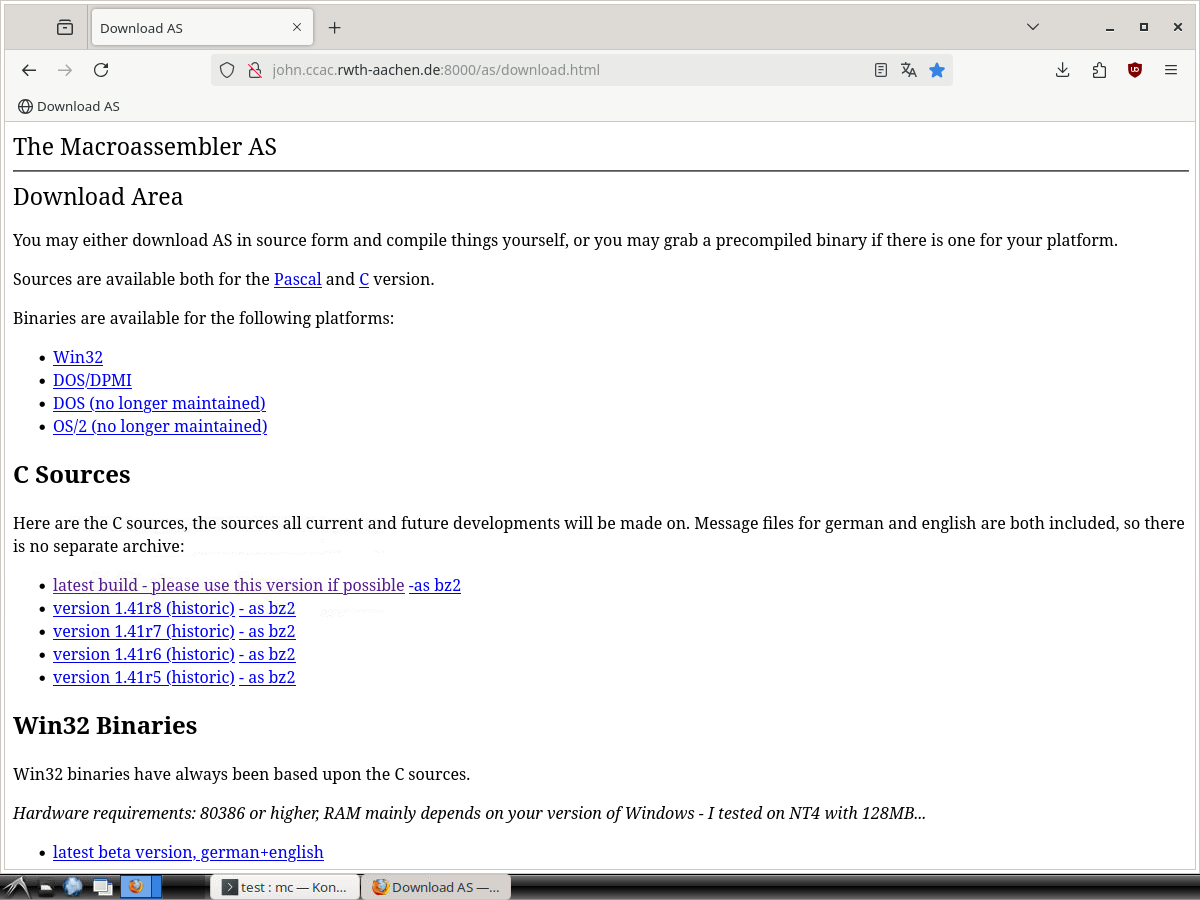Viewport: 1200px width, 900px height.
Task: Open DOS (no longer maintained) link
Action: 159,403
